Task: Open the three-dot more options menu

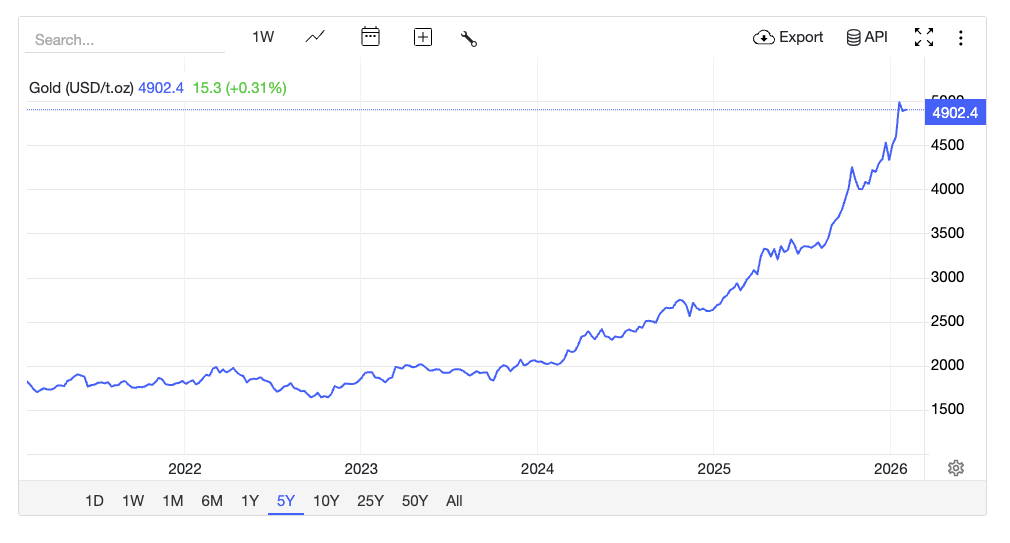Action: click(961, 38)
